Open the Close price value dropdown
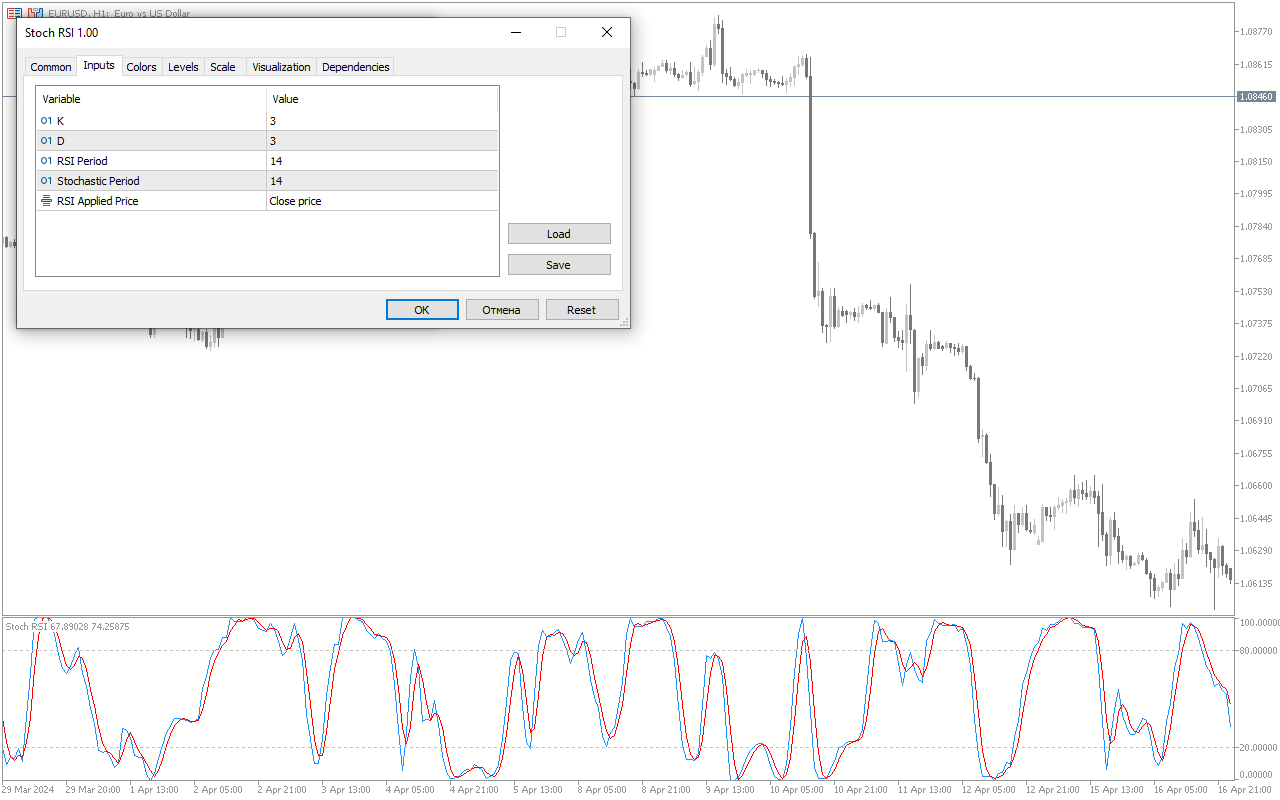The height and width of the screenshot is (800, 1280). pyautogui.click(x=382, y=201)
